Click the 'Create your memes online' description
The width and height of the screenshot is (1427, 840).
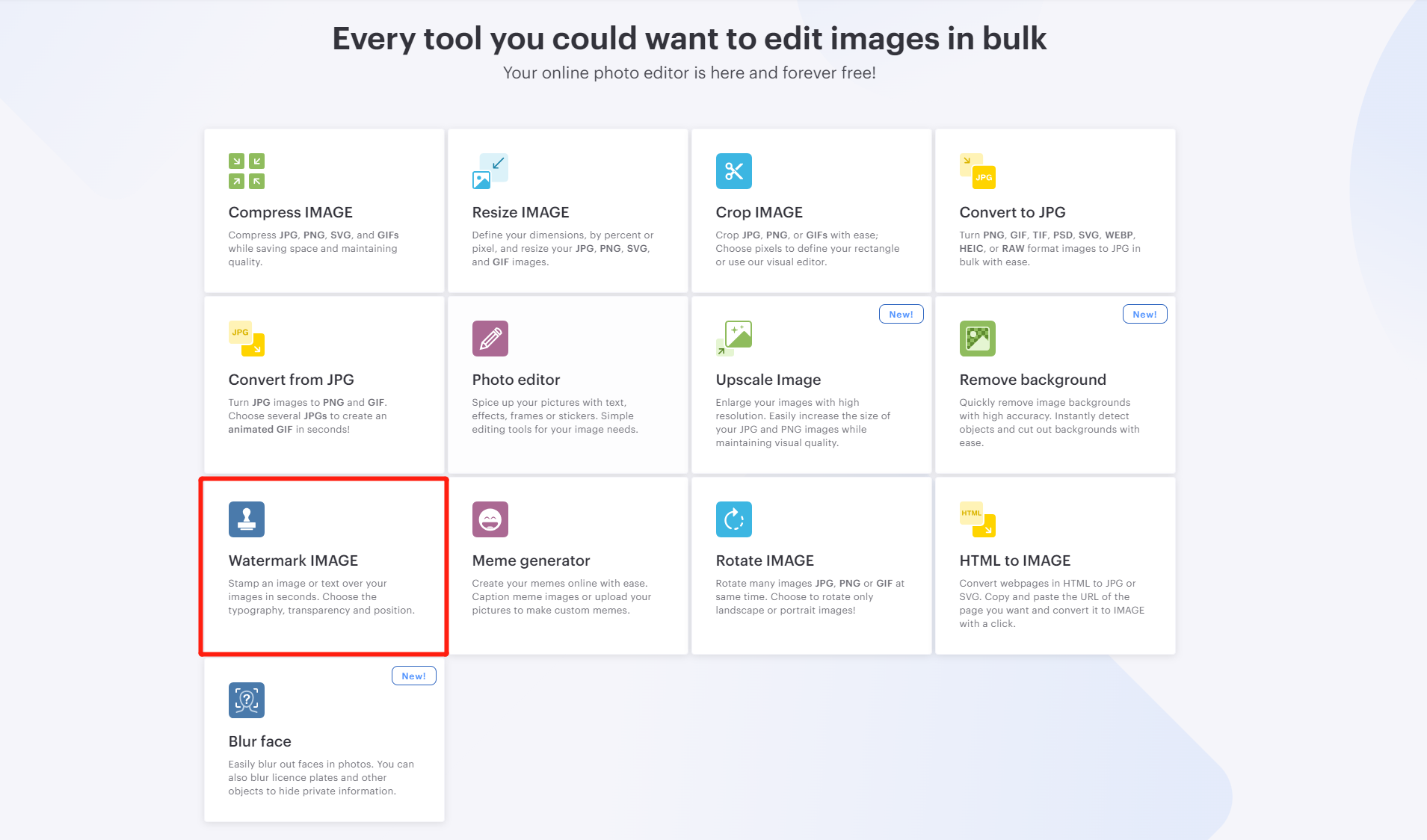coord(562,596)
